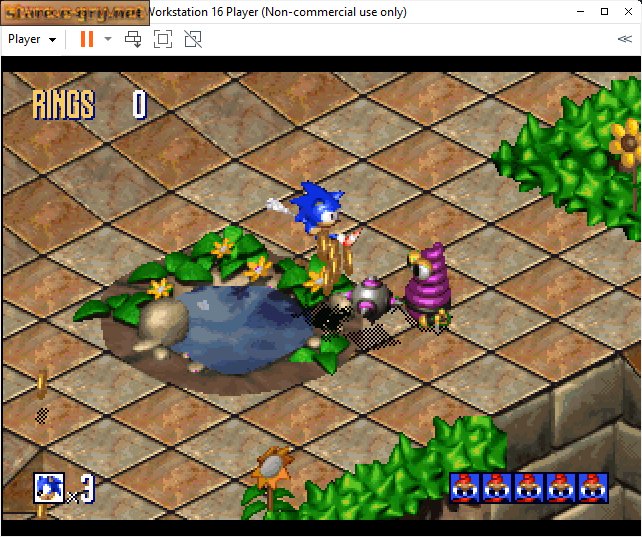
Task: Toggle Unity mode icon
Action: [x=193, y=39]
